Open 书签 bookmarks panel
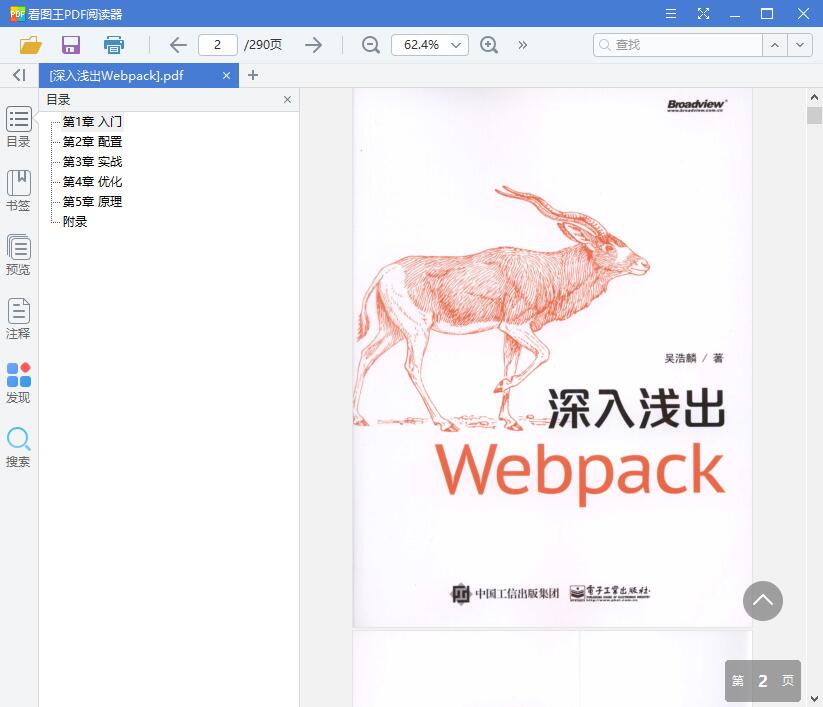Image resolution: width=823 pixels, height=707 pixels. click(18, 191)
